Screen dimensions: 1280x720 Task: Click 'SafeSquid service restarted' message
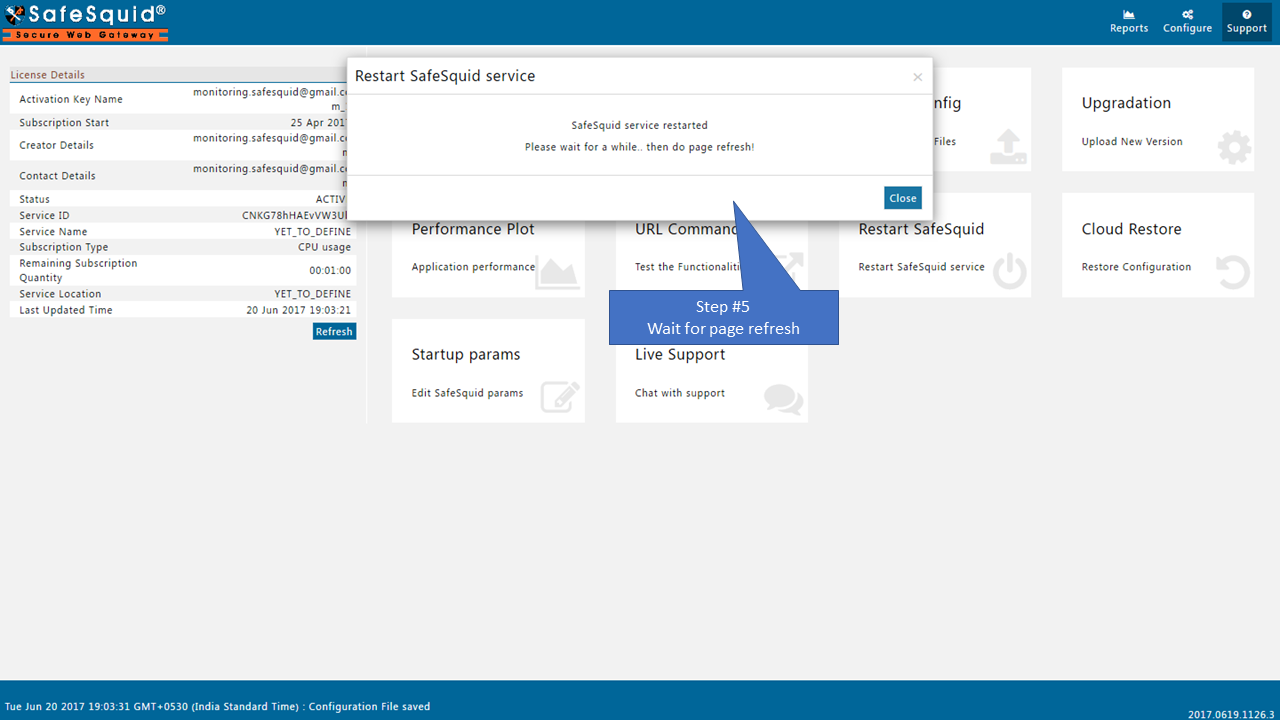coord(639,125)
